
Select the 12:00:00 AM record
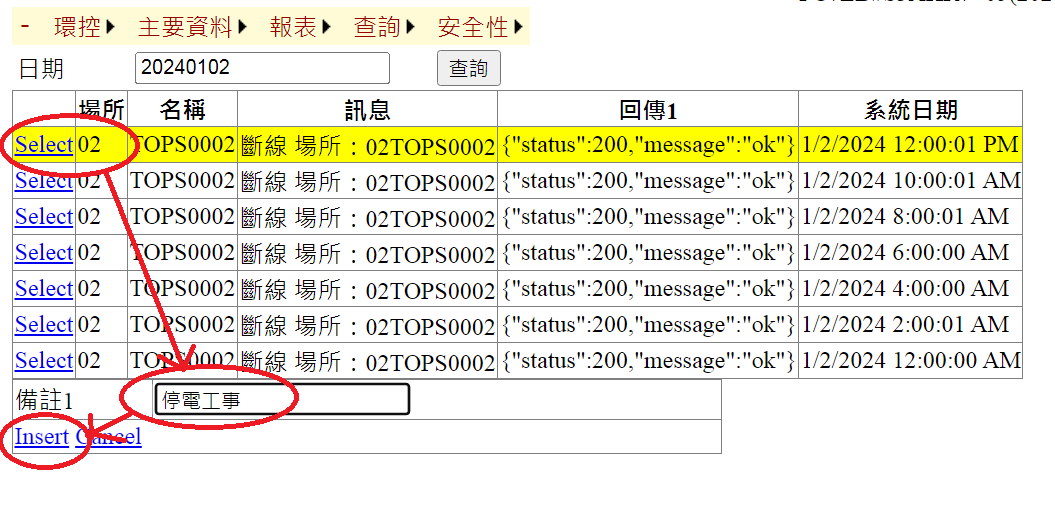[44, 361]
